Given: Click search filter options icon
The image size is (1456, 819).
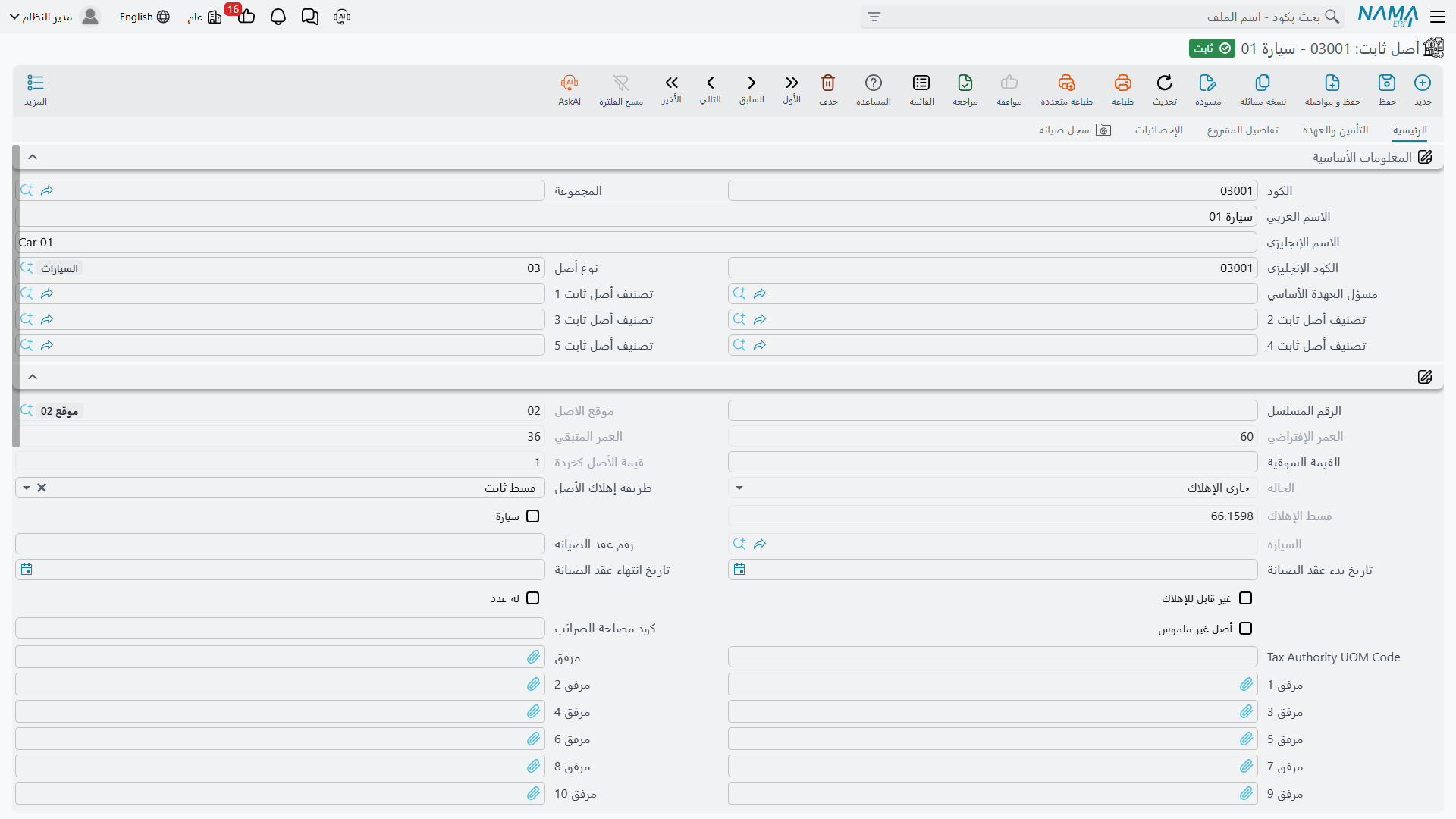Looking at the screenshot, I should click(x=874, y=17).
